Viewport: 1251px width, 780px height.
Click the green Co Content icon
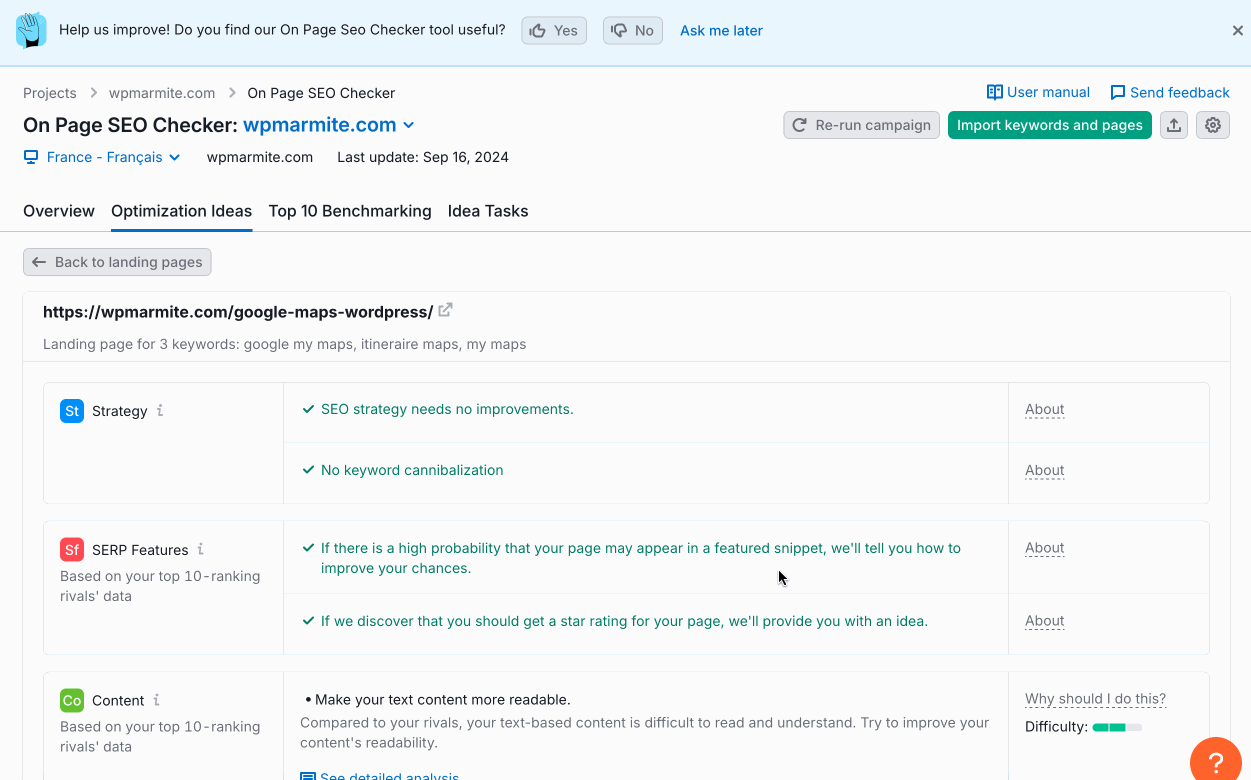[72, 701]
